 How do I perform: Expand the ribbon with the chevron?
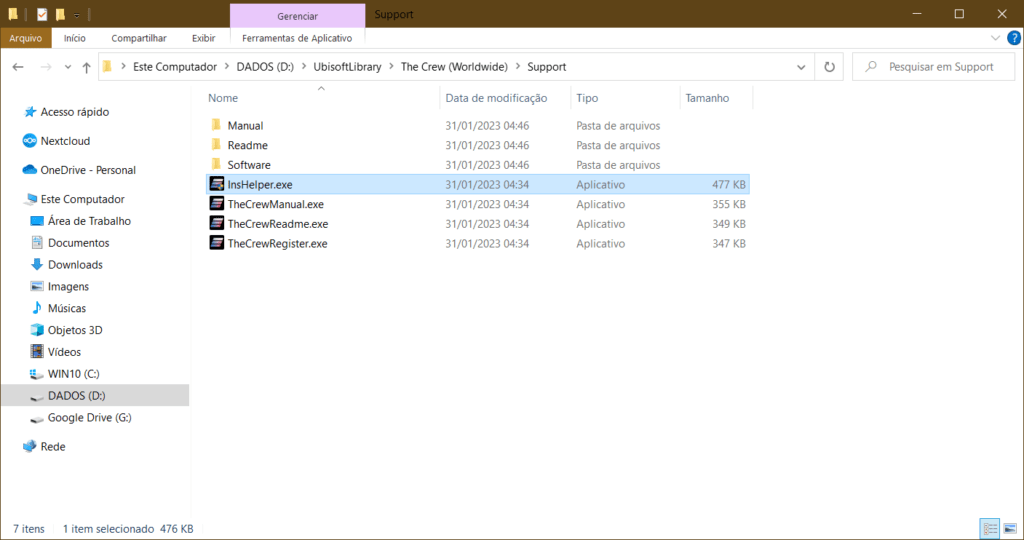click(x=995, y=38)
